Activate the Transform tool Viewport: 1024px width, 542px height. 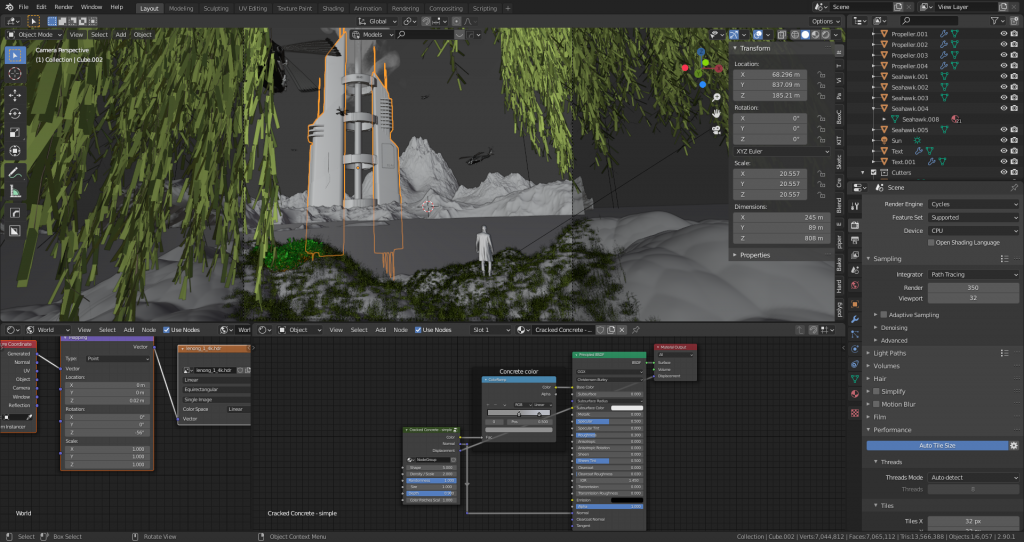click(x=15, y=151)
